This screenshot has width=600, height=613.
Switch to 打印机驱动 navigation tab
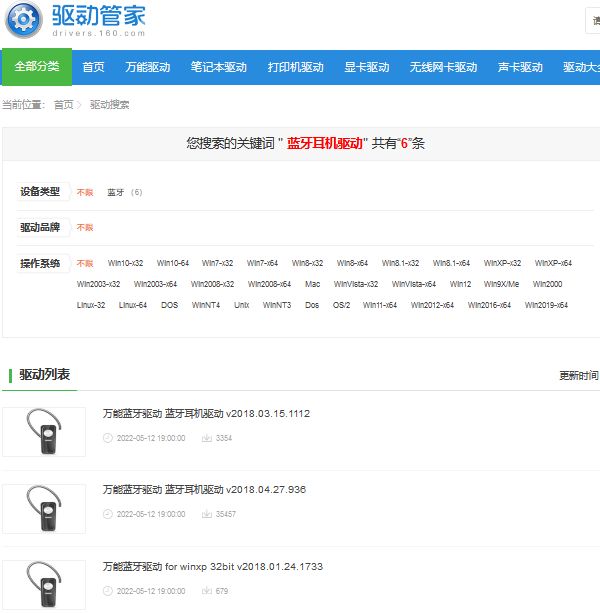point(295,67)
